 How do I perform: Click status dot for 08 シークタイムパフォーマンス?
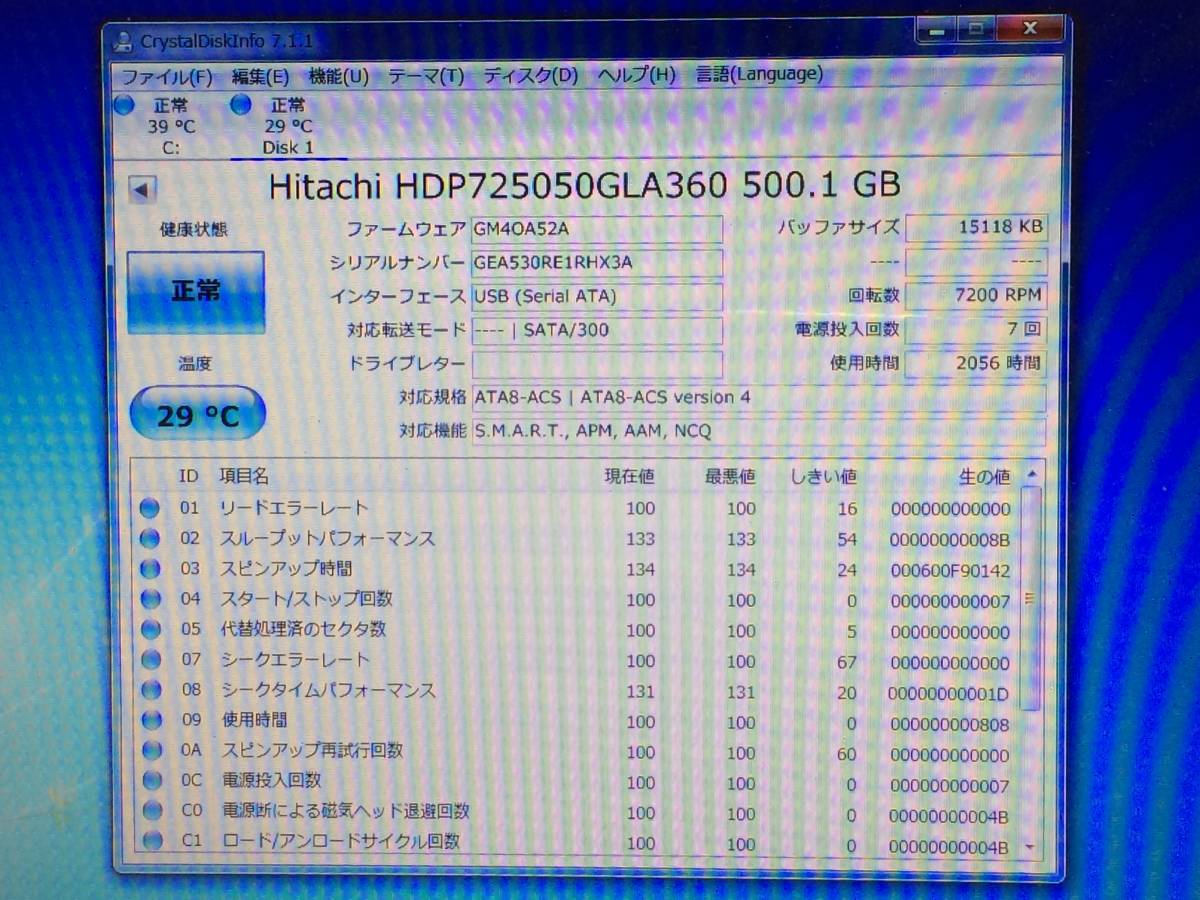click(150, 689)
